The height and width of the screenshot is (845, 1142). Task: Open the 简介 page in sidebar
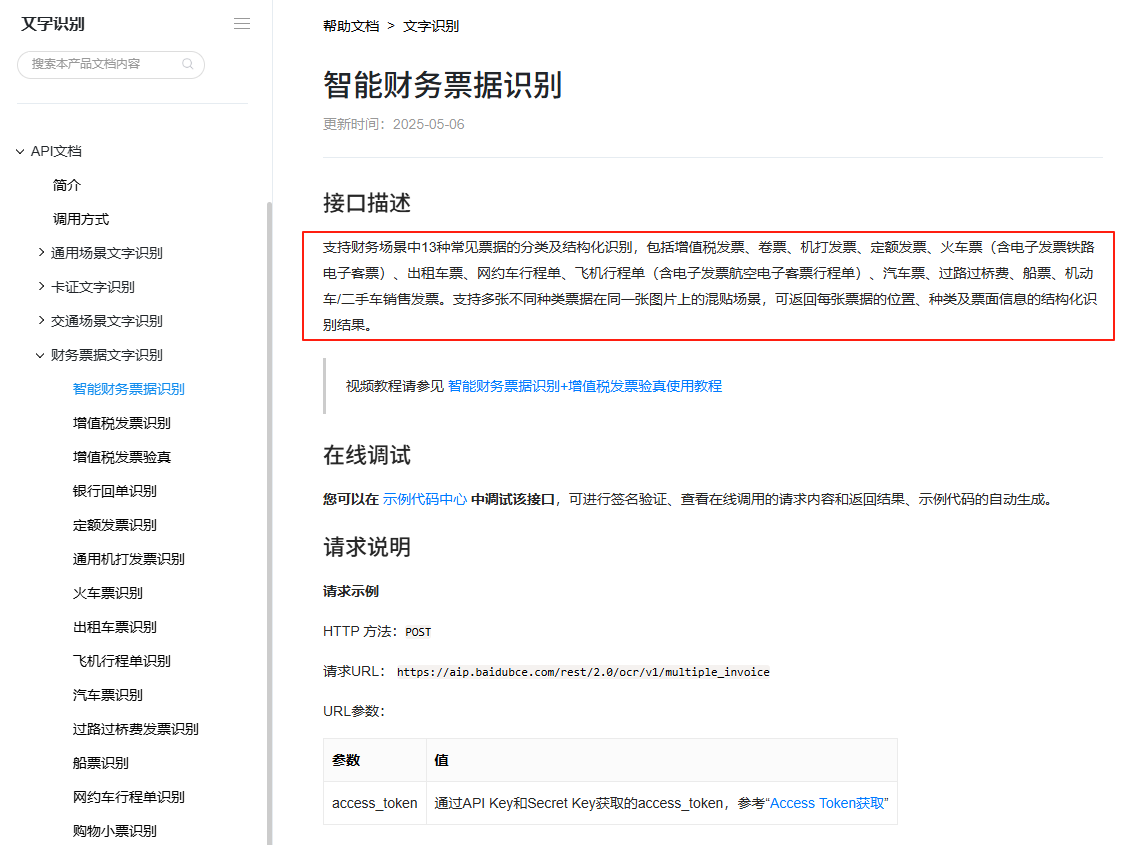67,185
